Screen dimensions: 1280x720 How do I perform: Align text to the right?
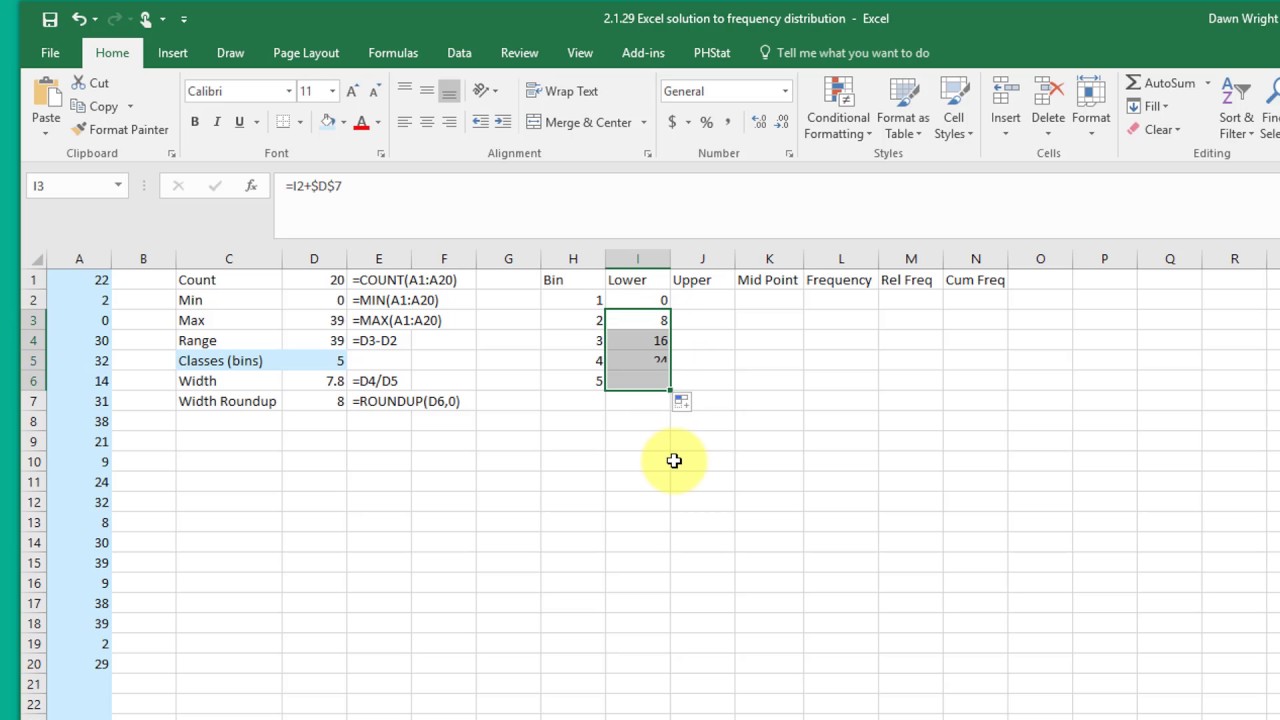pos(449,122)
